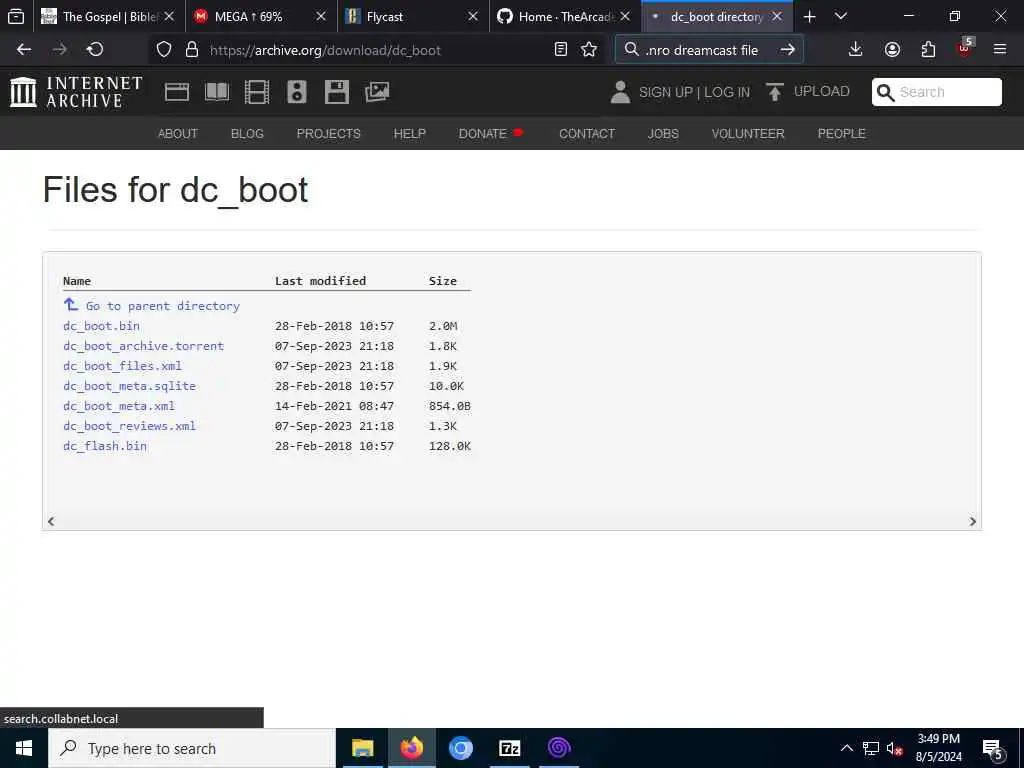
Task: Open Internet Archive Software floppy icon
Action: (337, 92)
